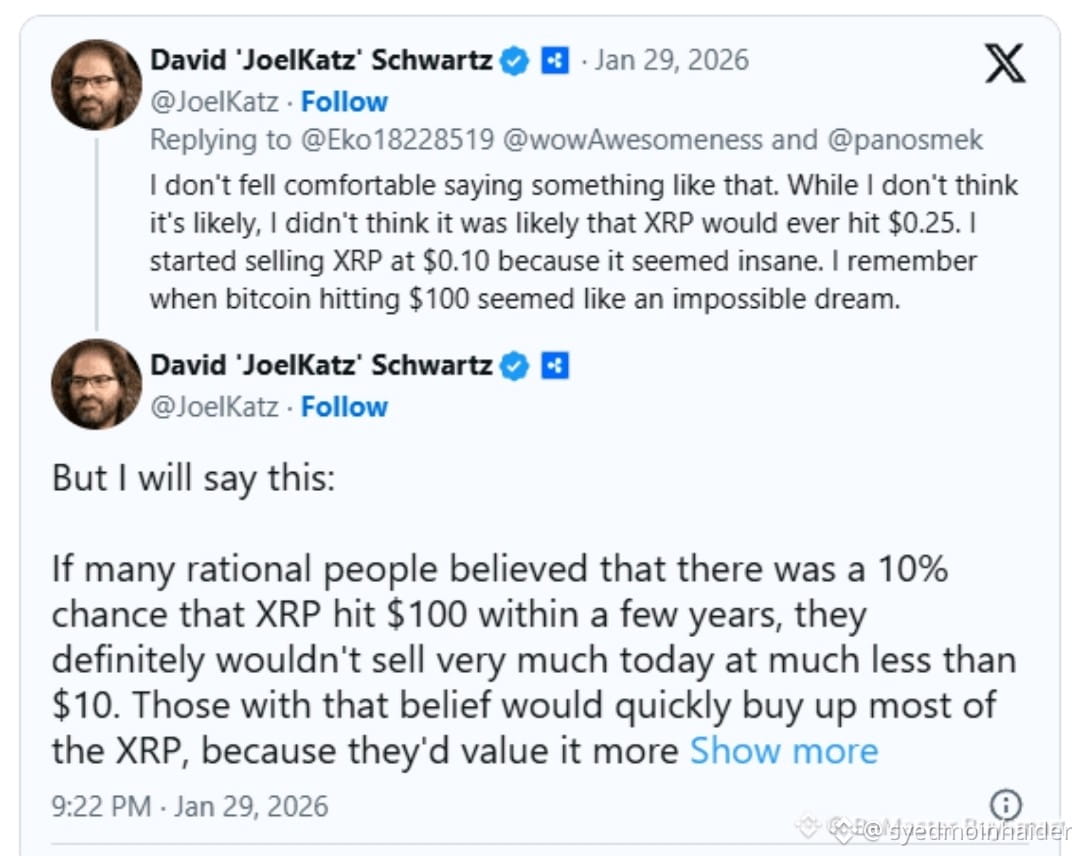
Task: Click the verified checkmark in the main tweet header
Action: click(x=515, y=366)
